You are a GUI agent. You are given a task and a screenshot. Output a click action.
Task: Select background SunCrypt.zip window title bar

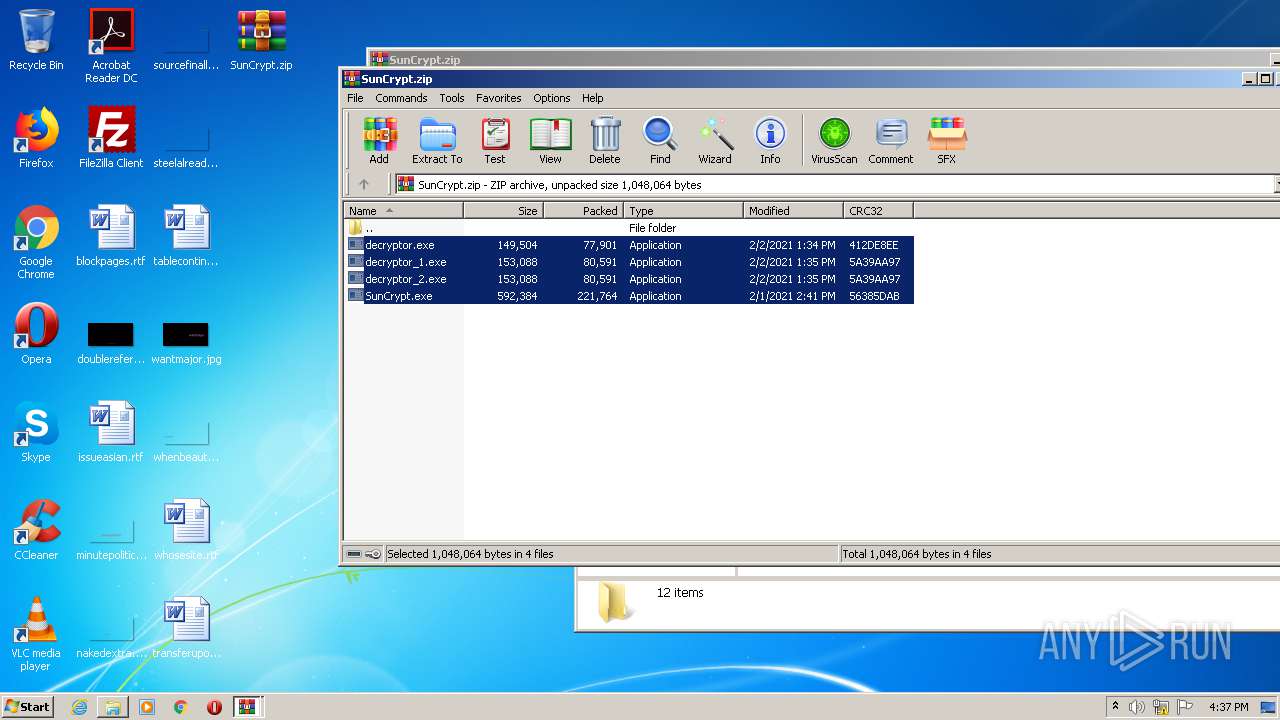[824, 59]
